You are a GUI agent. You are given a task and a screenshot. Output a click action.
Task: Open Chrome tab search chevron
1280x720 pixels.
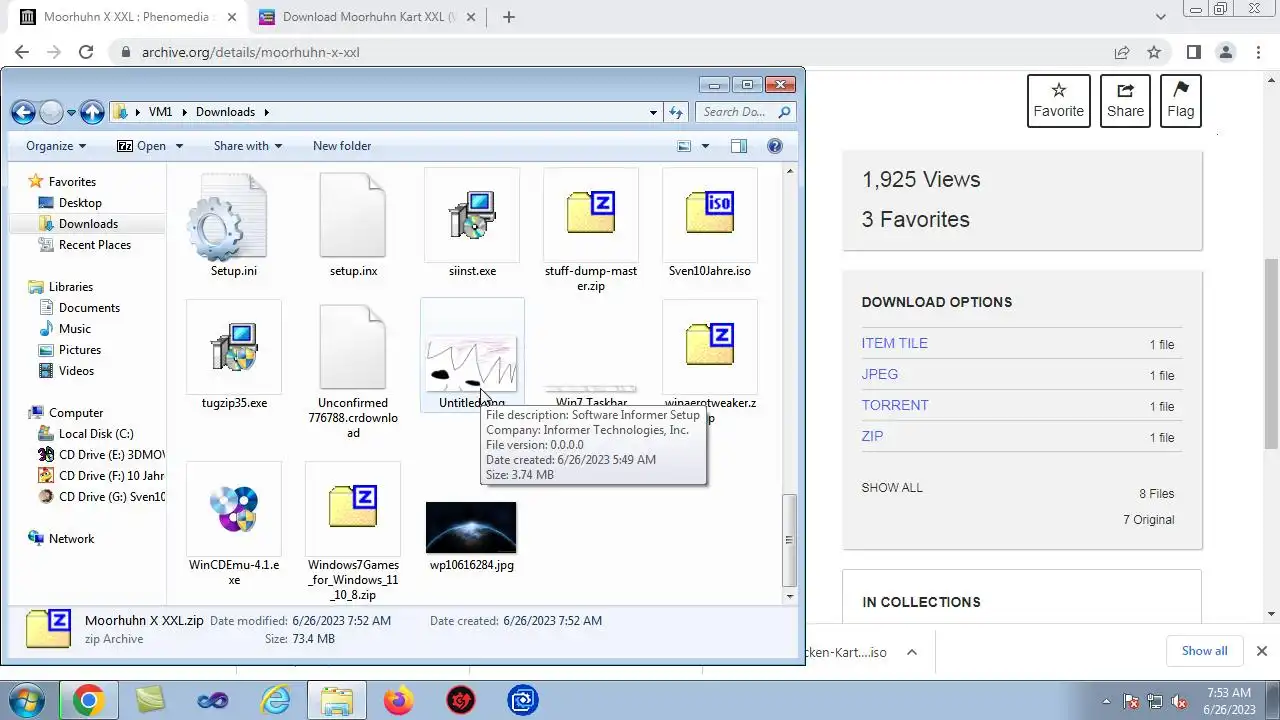(x=1161, y=17)
